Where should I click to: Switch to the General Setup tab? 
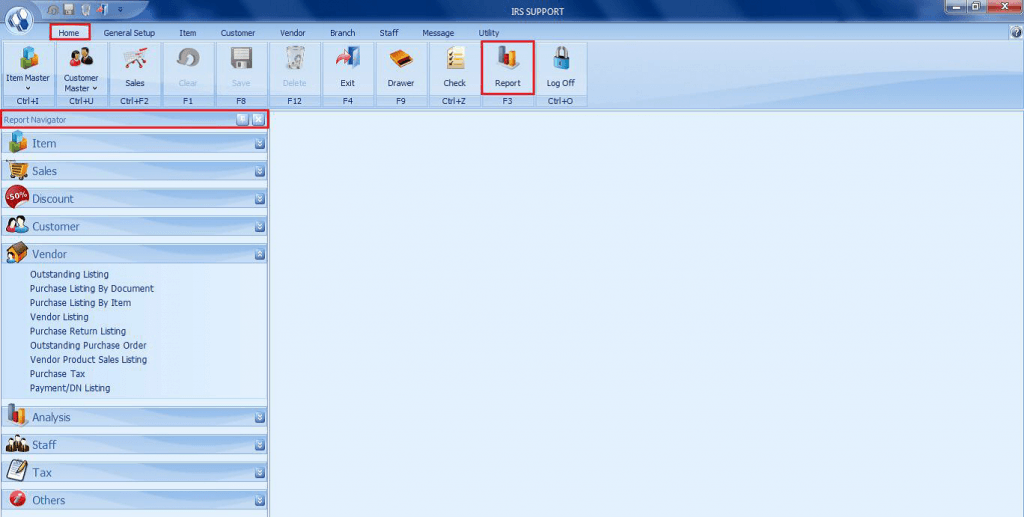129,33
